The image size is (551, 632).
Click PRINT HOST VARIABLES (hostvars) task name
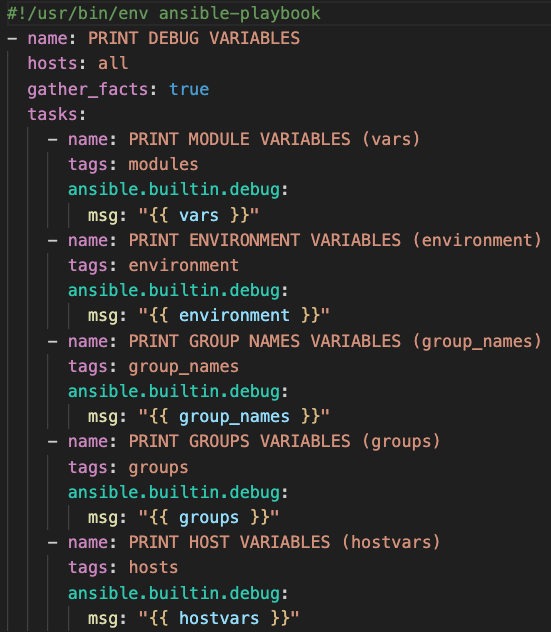tap(285, 543)
